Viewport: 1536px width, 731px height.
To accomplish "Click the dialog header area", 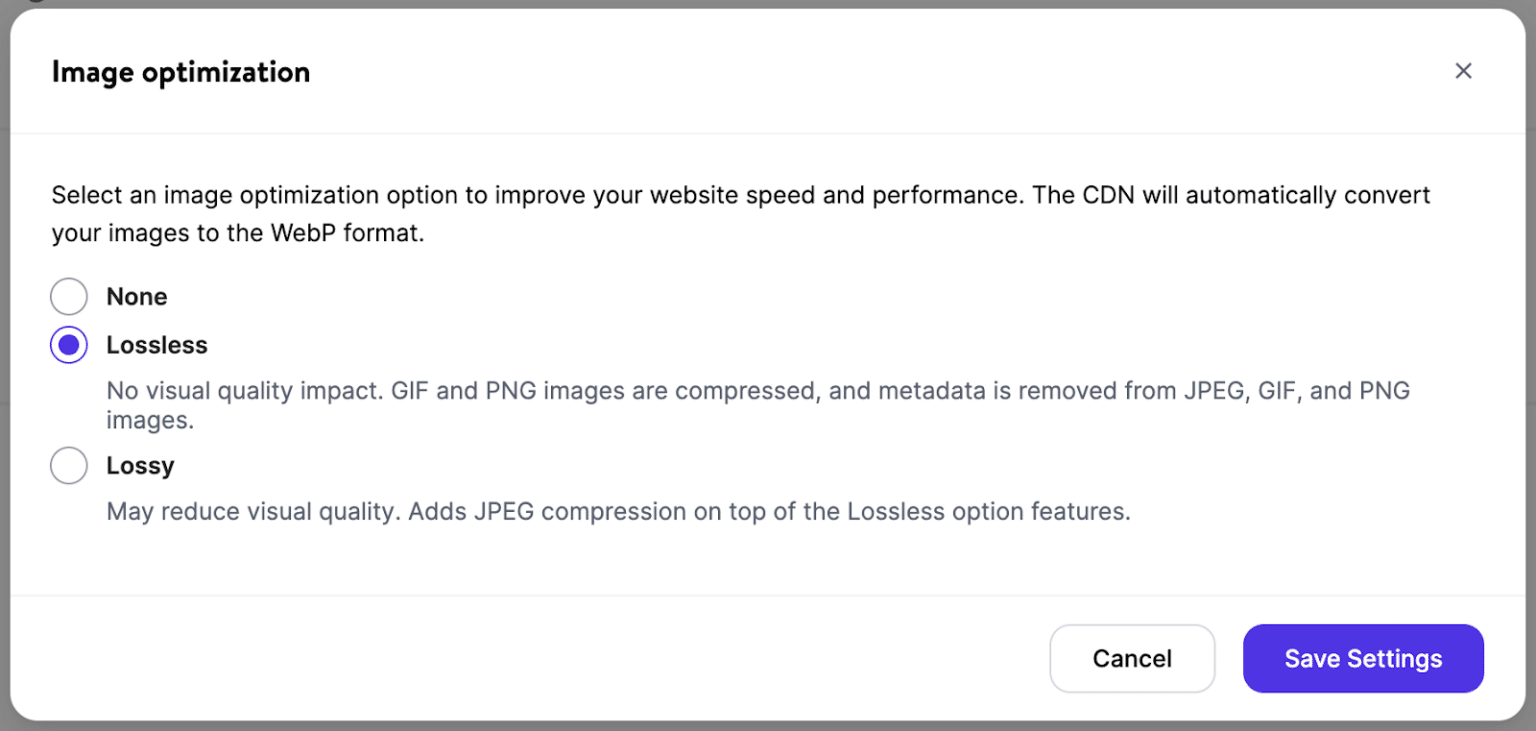I will [x=700, y=71].
